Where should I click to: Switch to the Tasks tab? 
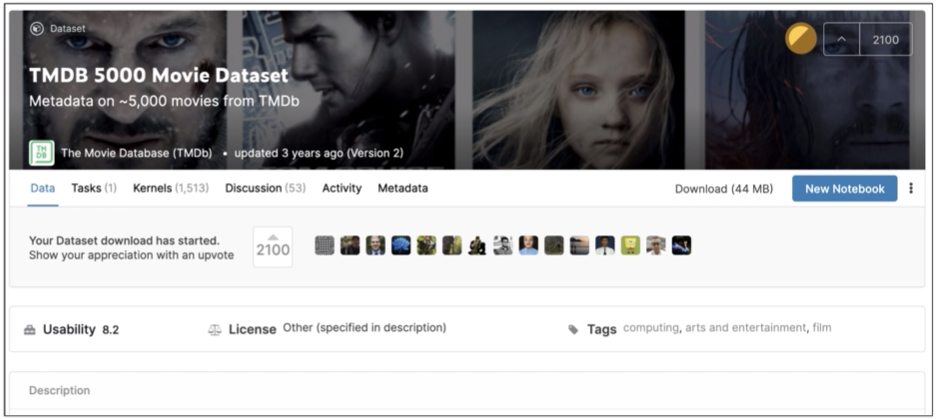click(x=94, y=189)
